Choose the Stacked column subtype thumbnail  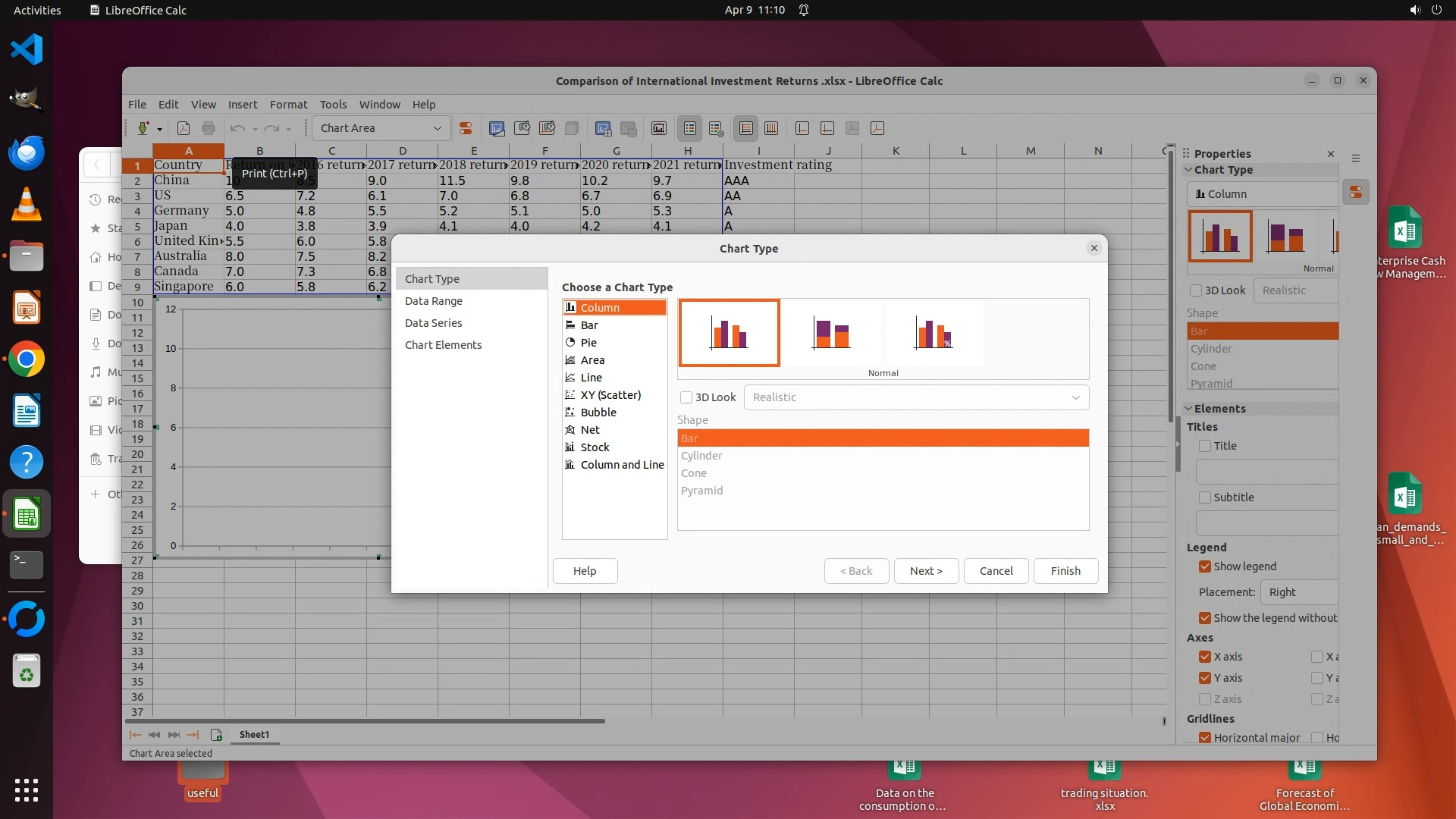[x=831, y=334]
